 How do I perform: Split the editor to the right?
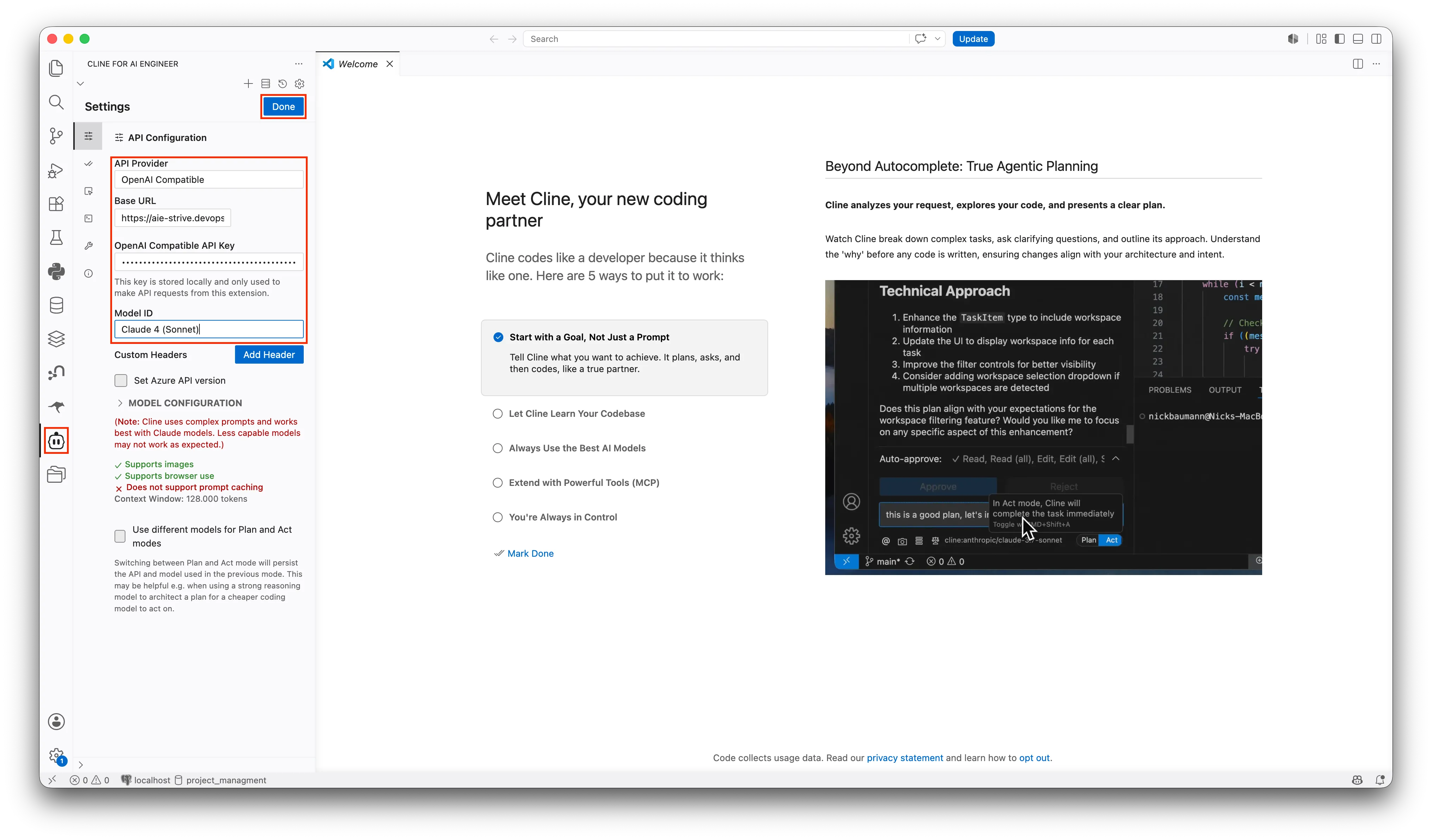pyautogui.click(x=1358, y=64)
